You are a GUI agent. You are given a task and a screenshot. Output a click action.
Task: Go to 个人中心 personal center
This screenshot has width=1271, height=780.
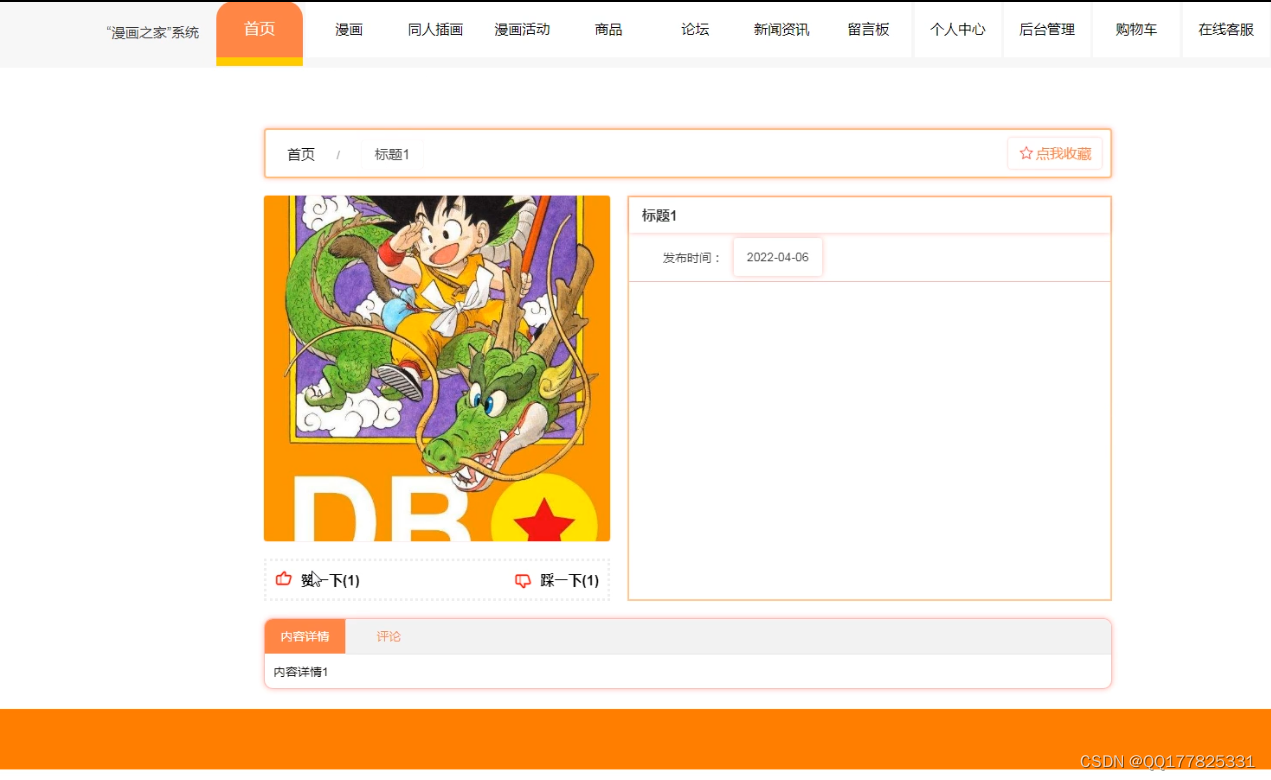(x=957, y=30)
